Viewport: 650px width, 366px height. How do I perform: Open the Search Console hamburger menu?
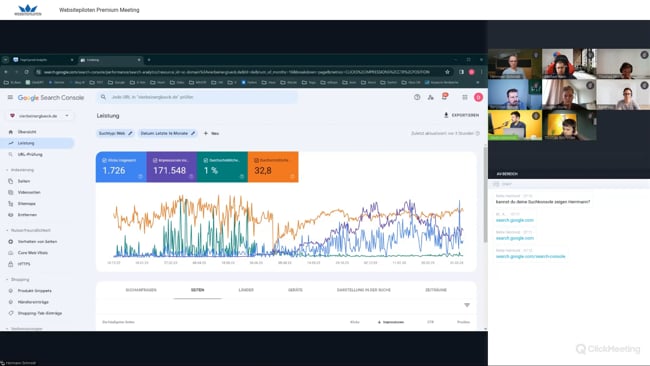tap(10, 97)
